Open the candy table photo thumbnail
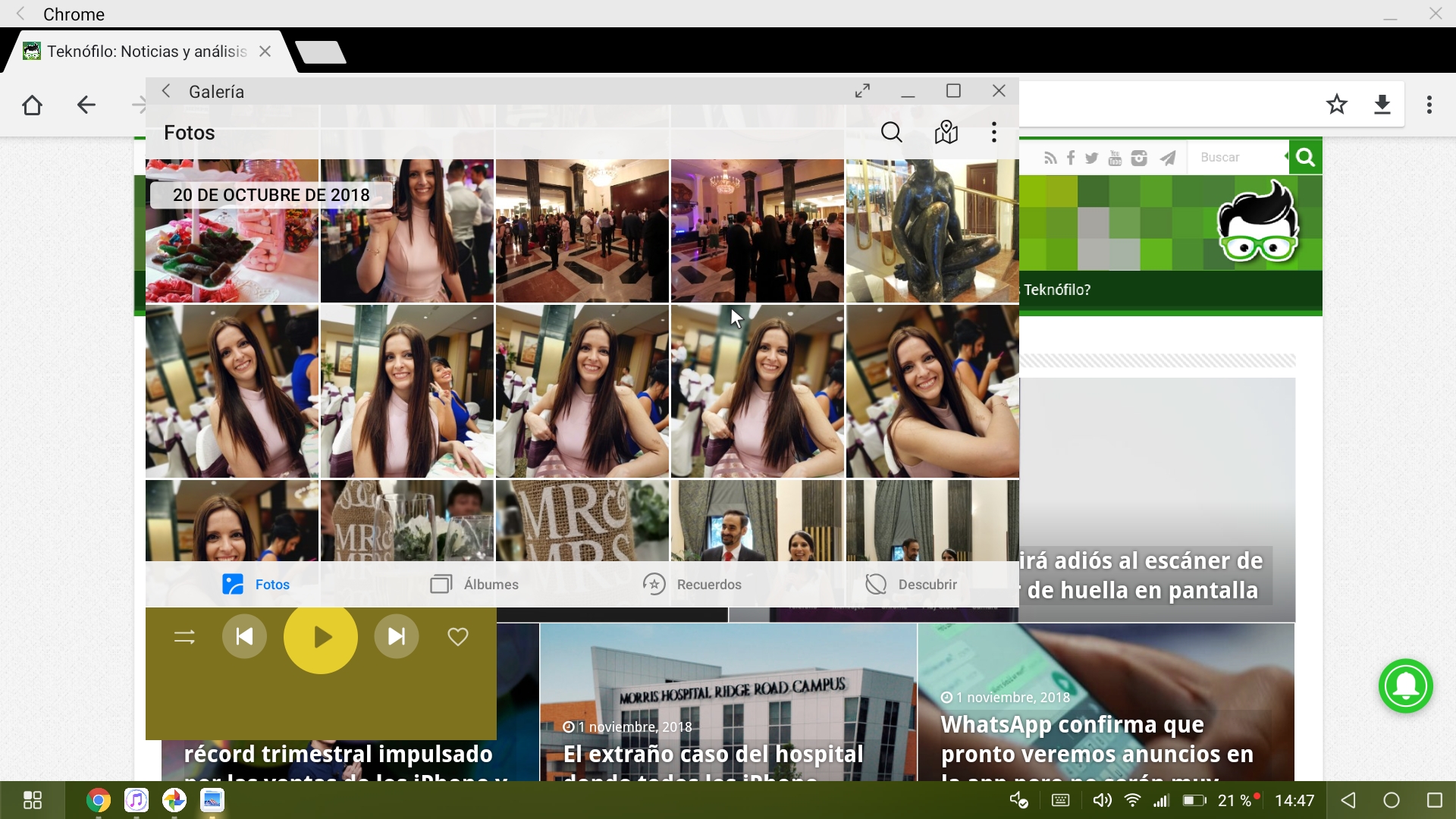Image resolution: width=1456 pixels, height=819 pixels. 232,231
